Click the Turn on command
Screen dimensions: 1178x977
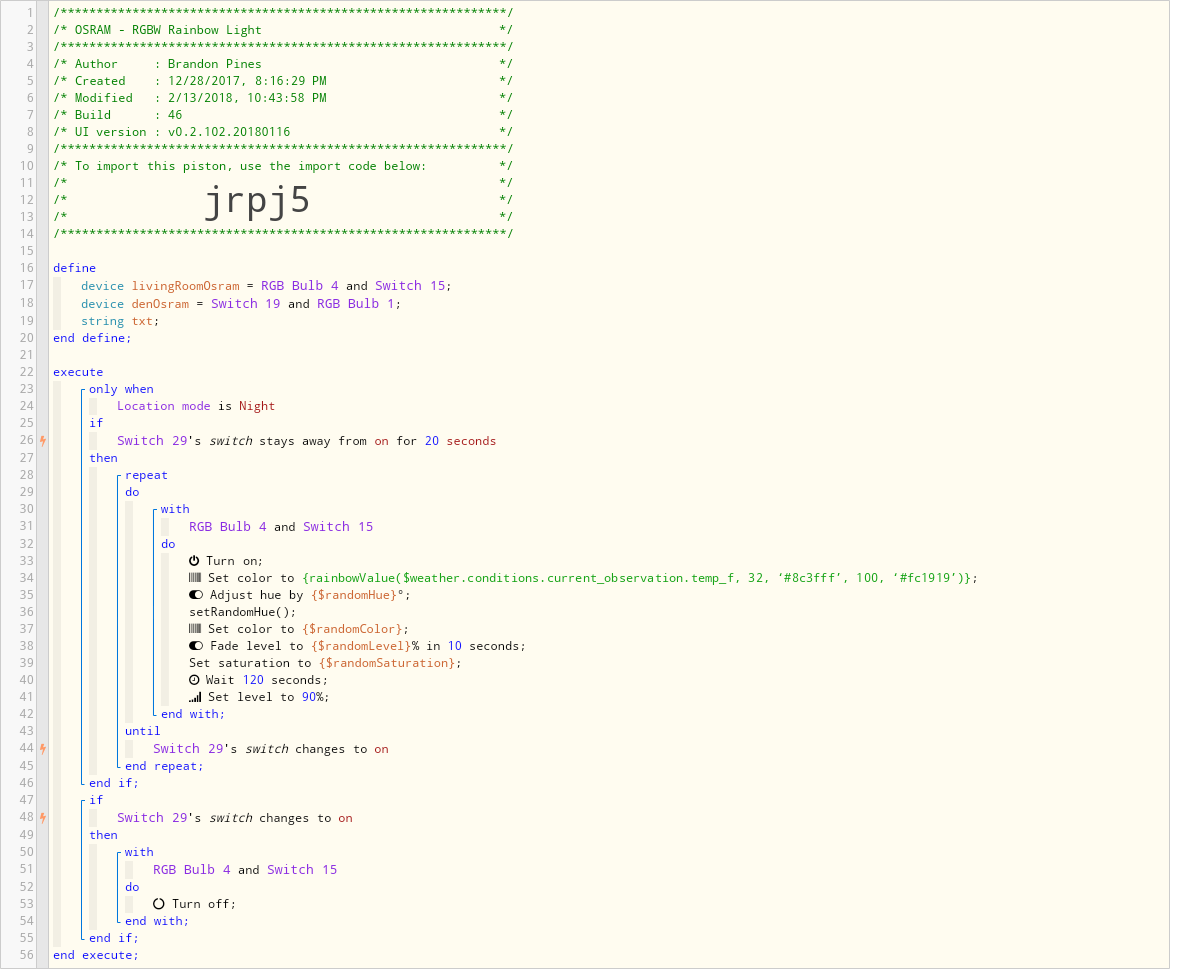[234, 561]
